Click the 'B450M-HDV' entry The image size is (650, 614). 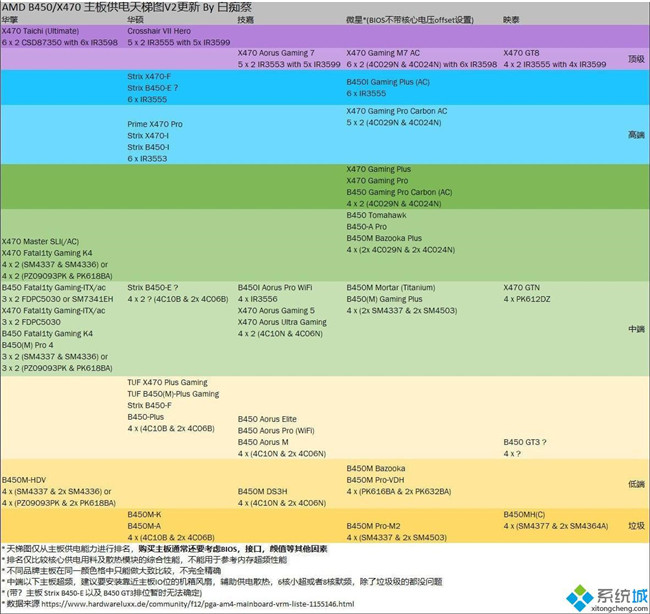pos(24,480)
